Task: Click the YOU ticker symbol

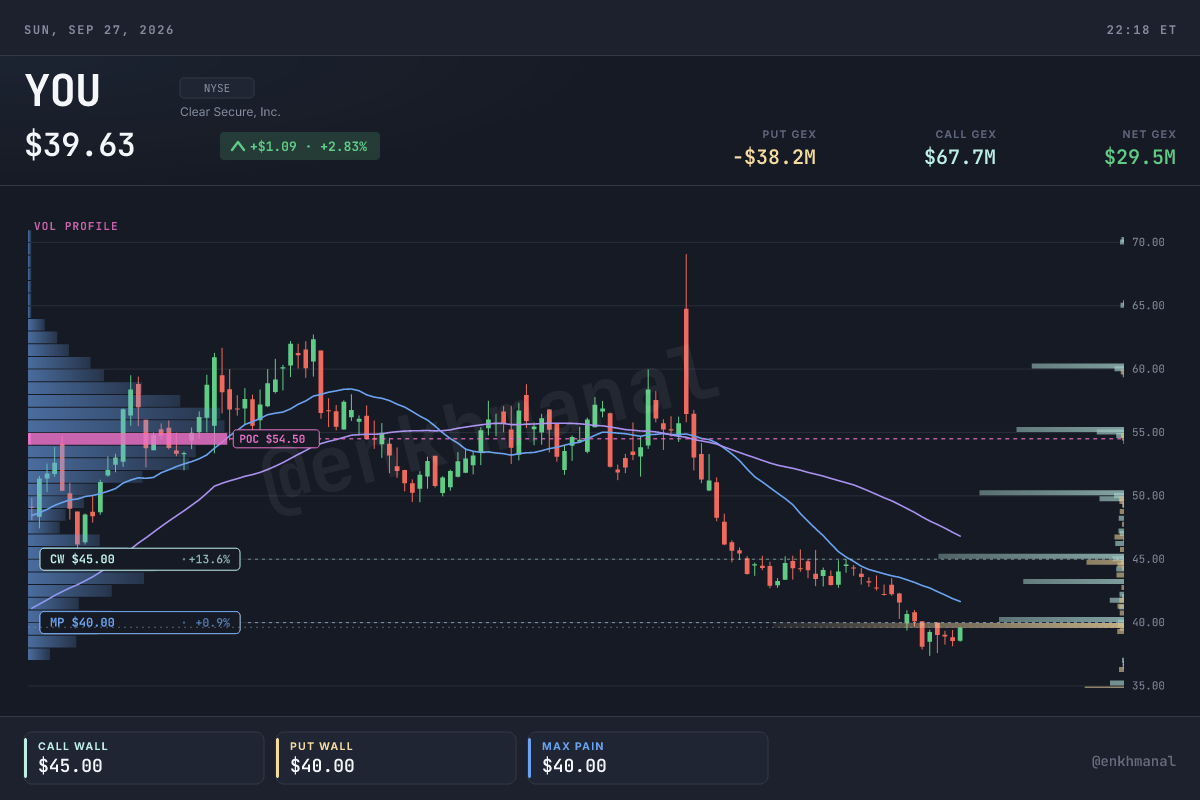Action: [x=62, y=91]
